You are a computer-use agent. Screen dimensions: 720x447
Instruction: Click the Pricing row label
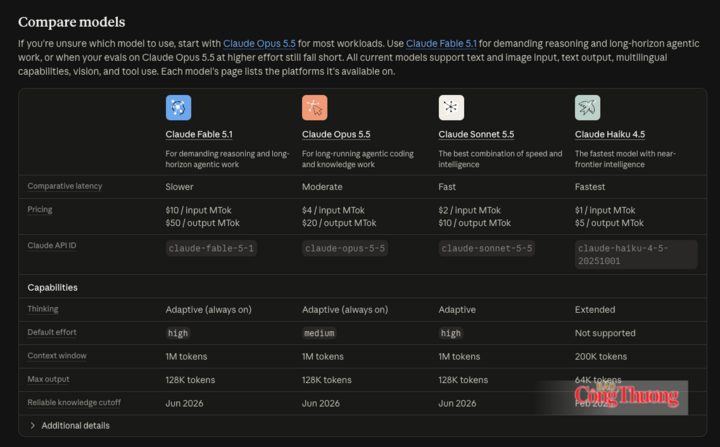40,209
